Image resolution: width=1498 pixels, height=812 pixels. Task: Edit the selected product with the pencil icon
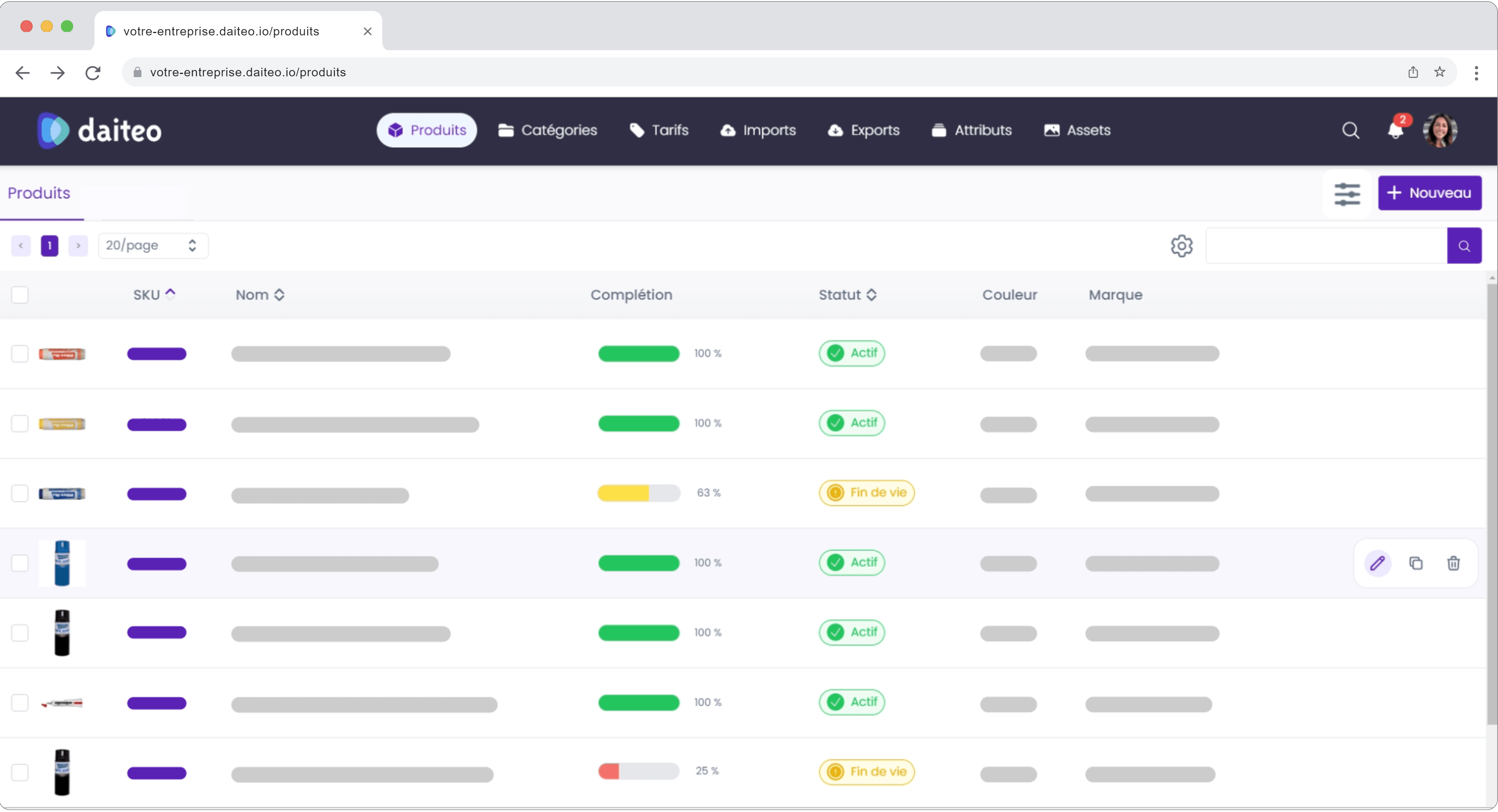pyautogui.click(x=1378, y=563)
